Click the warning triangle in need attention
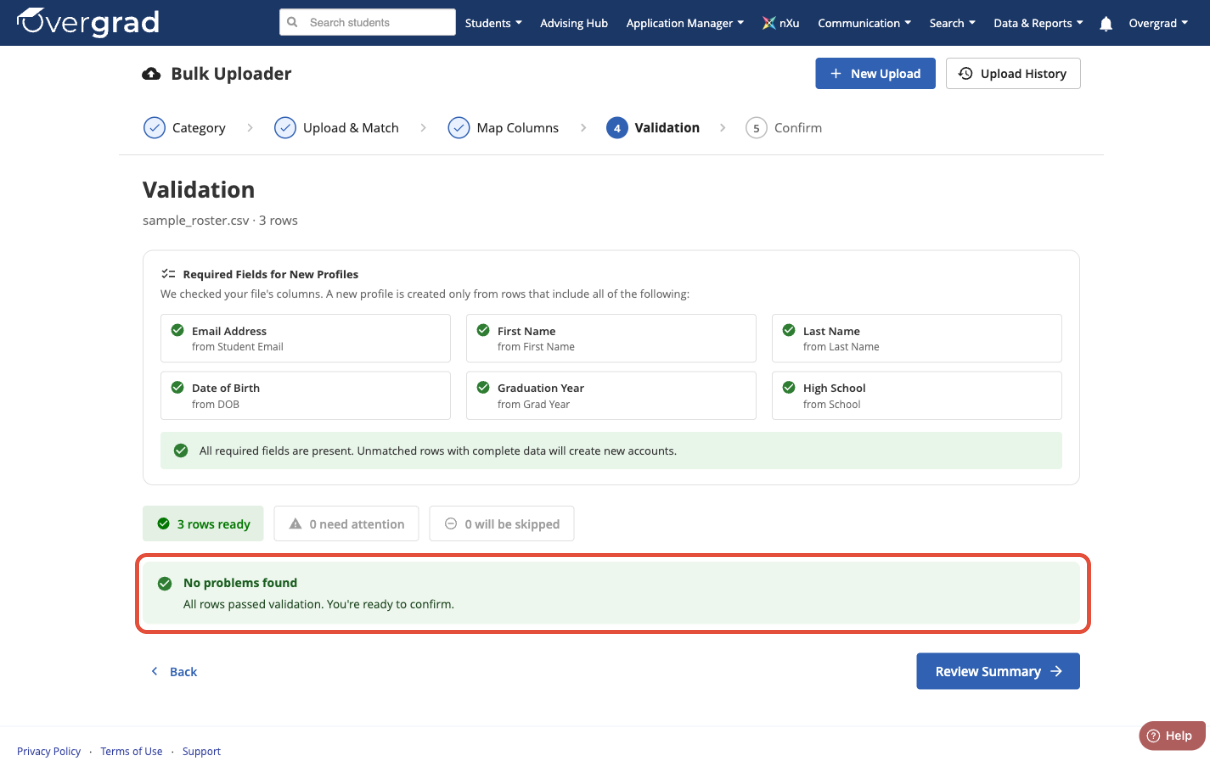 (x=295, y=524)
